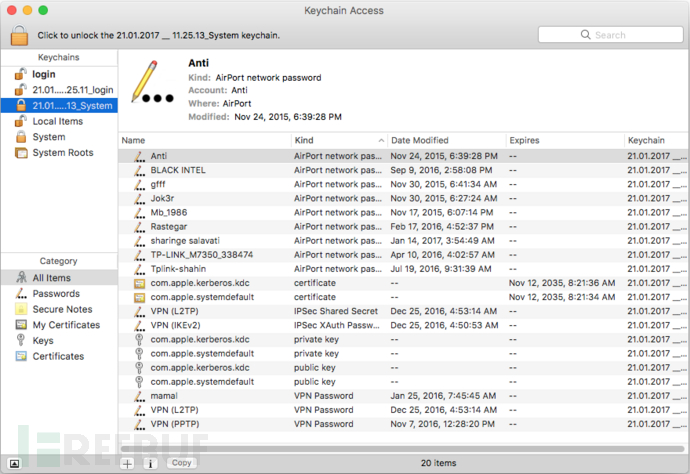Image resolution: width=690 pixels, height=474 pixels.
Task: Click the Keys category key icon
Action: (21, 340)
